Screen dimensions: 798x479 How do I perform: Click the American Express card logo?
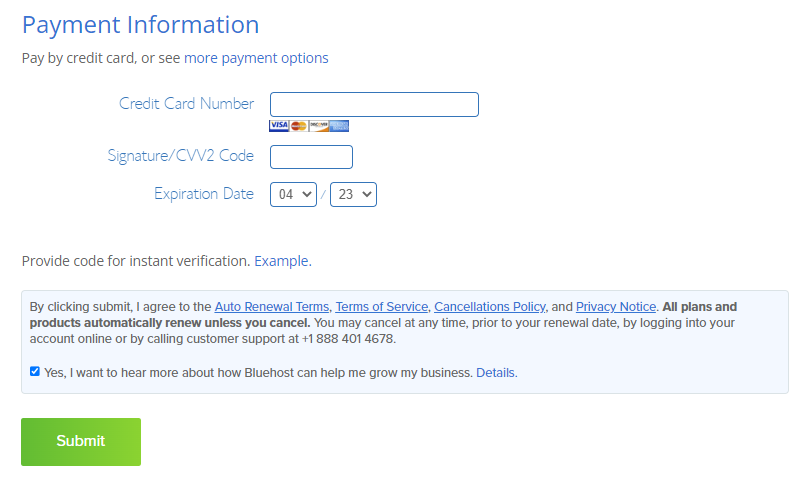pyautogui.click(x=339, y=126)
